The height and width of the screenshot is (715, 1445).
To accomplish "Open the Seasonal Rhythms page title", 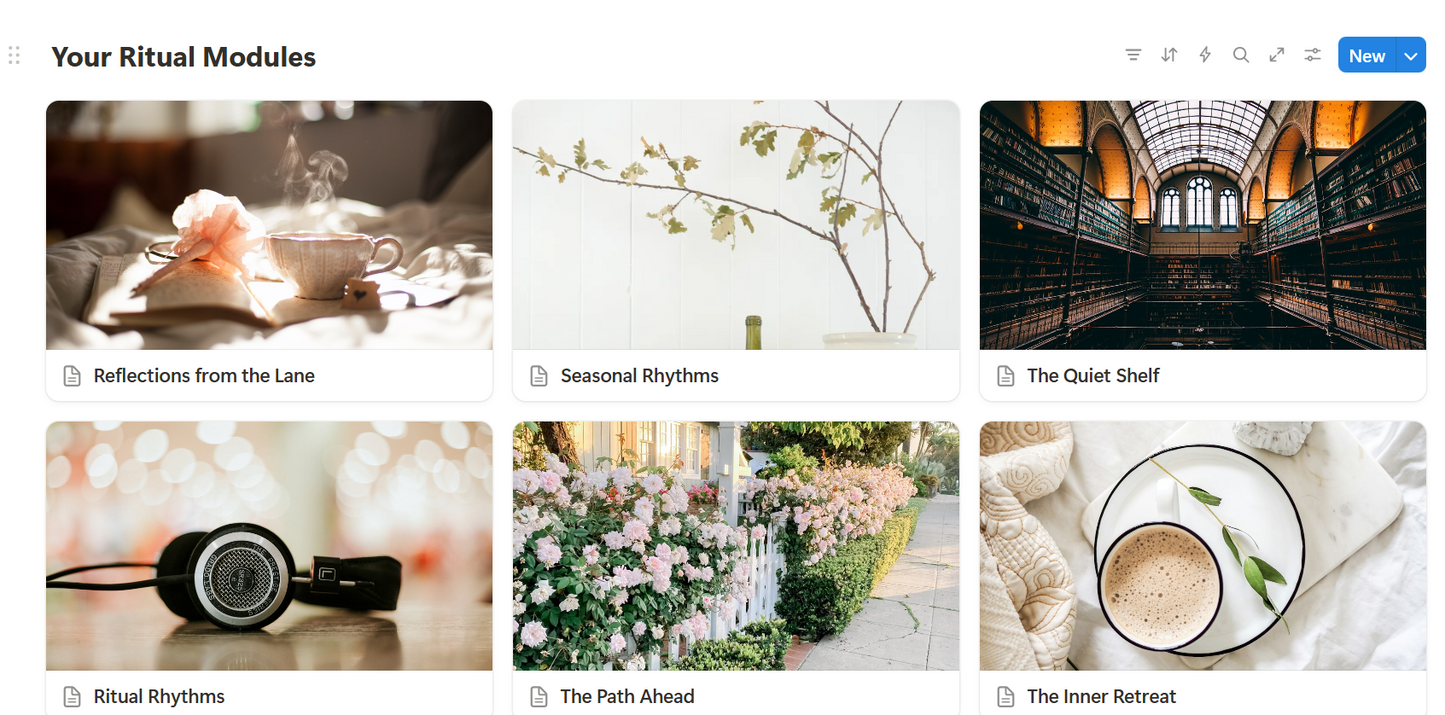I will coord(640,376).
